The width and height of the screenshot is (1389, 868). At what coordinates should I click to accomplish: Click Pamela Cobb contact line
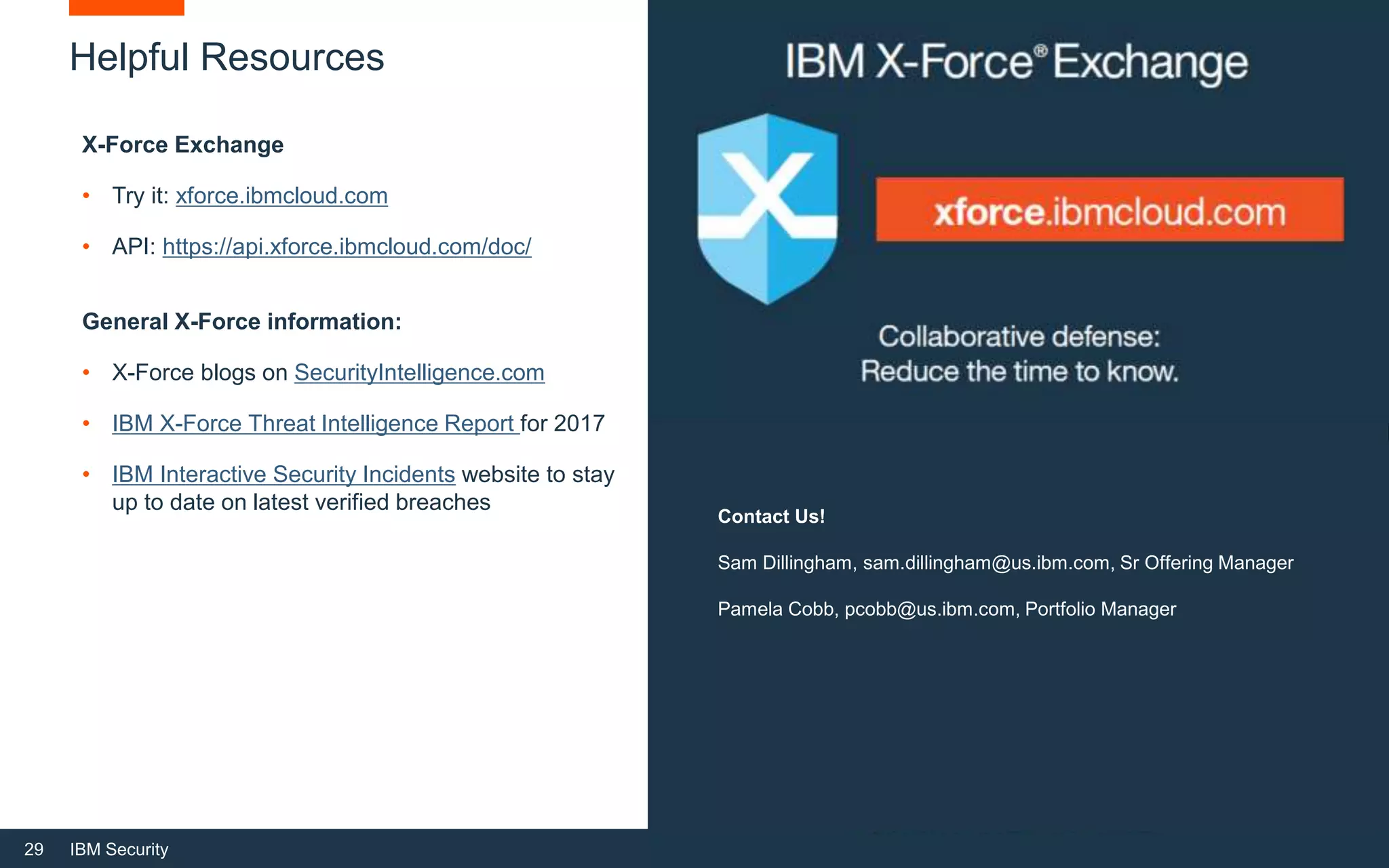947,609
